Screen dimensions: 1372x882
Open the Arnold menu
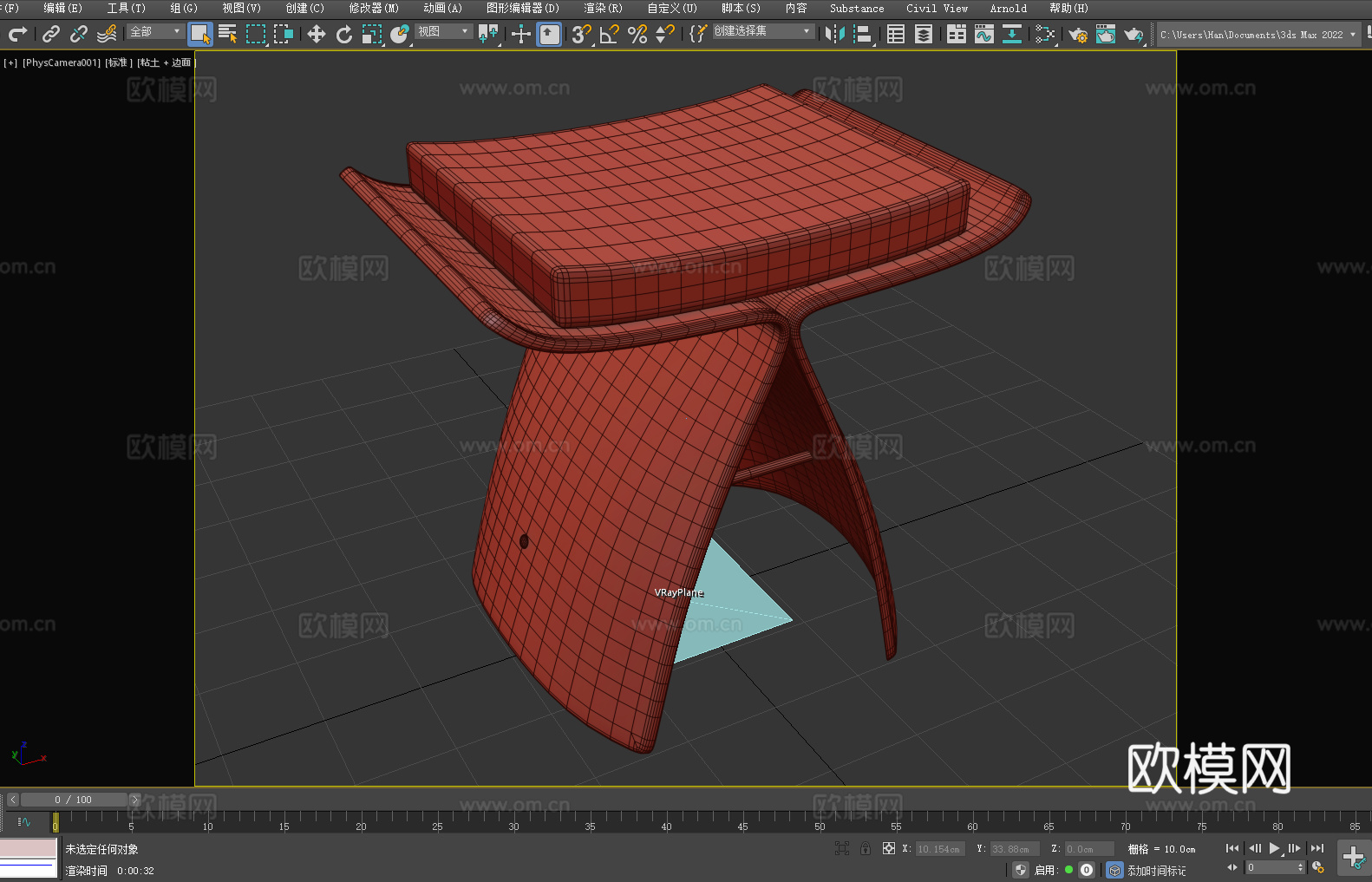click(1009, 8)
